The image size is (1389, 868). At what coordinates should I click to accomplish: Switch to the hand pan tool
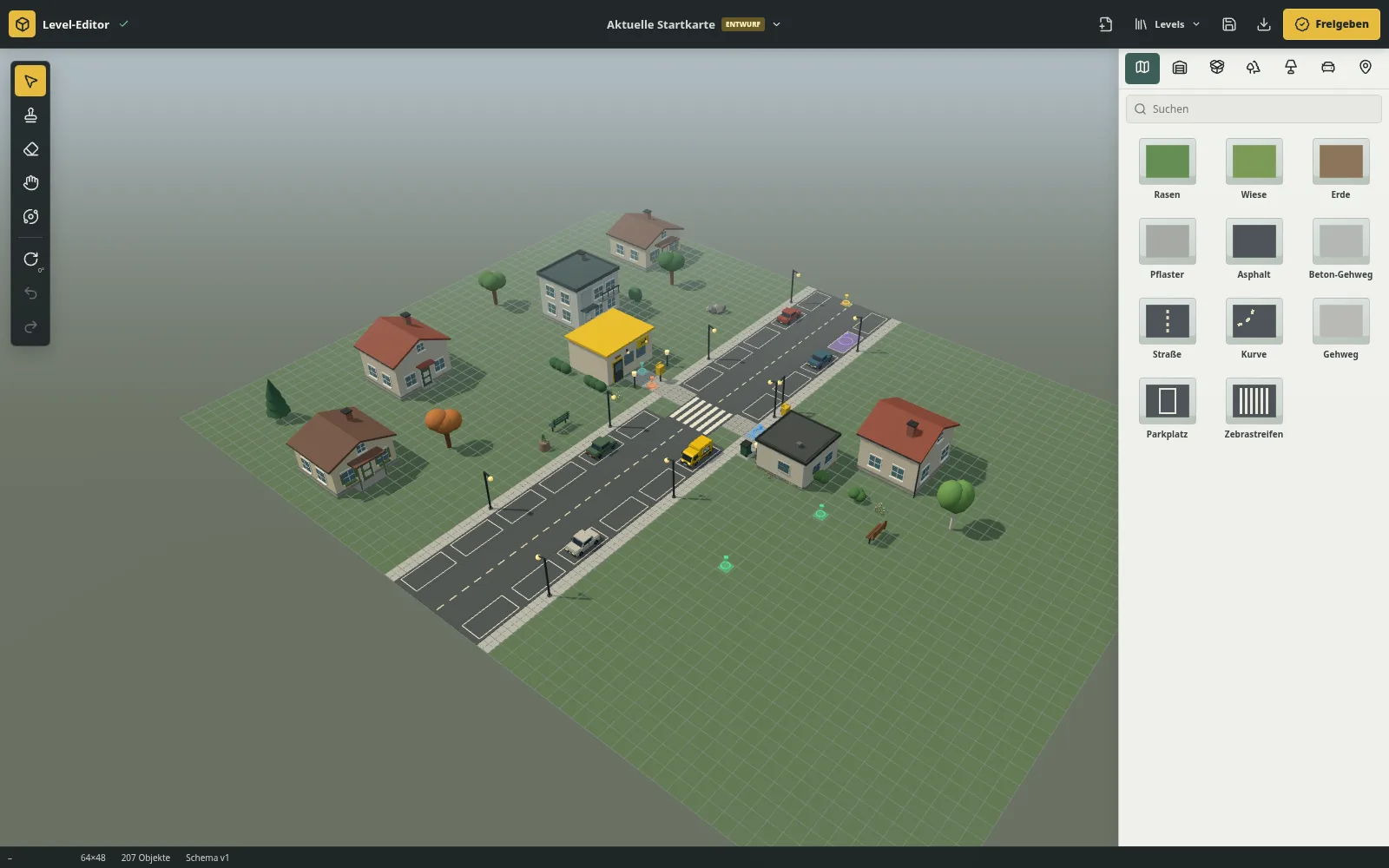coord(30,182)
